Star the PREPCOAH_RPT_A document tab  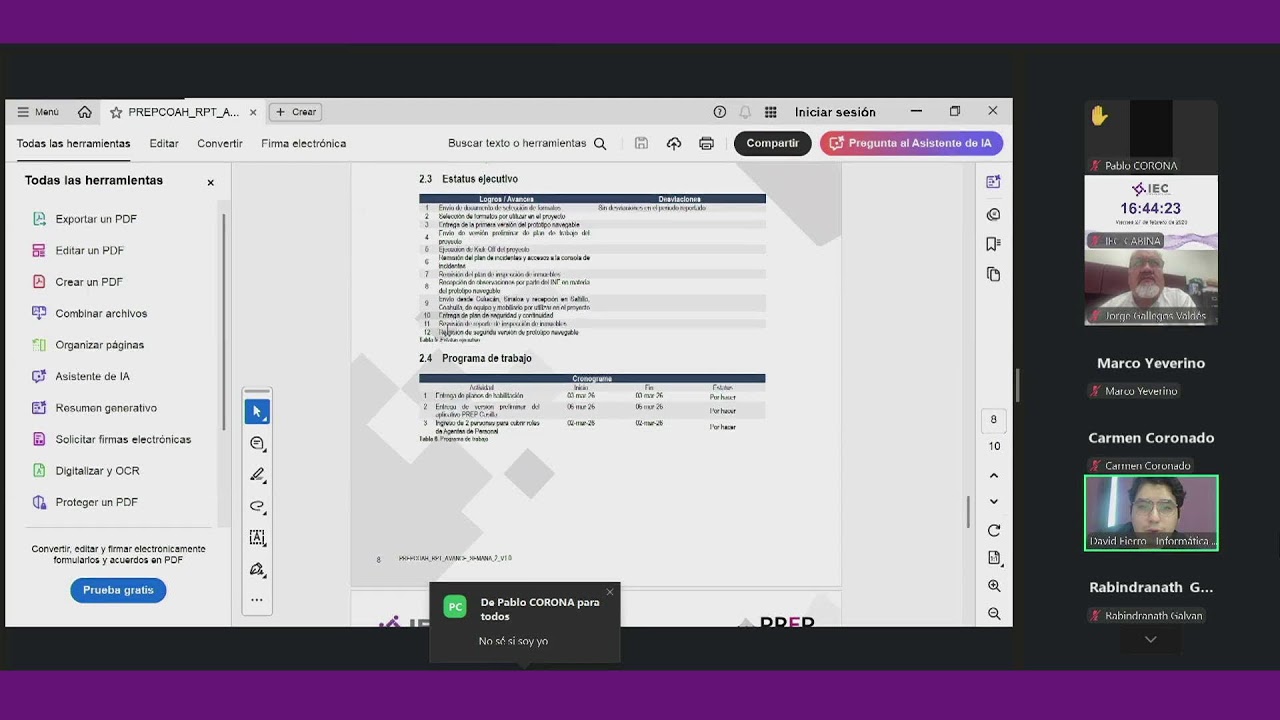pyautogui.click(x=116, y=112)
